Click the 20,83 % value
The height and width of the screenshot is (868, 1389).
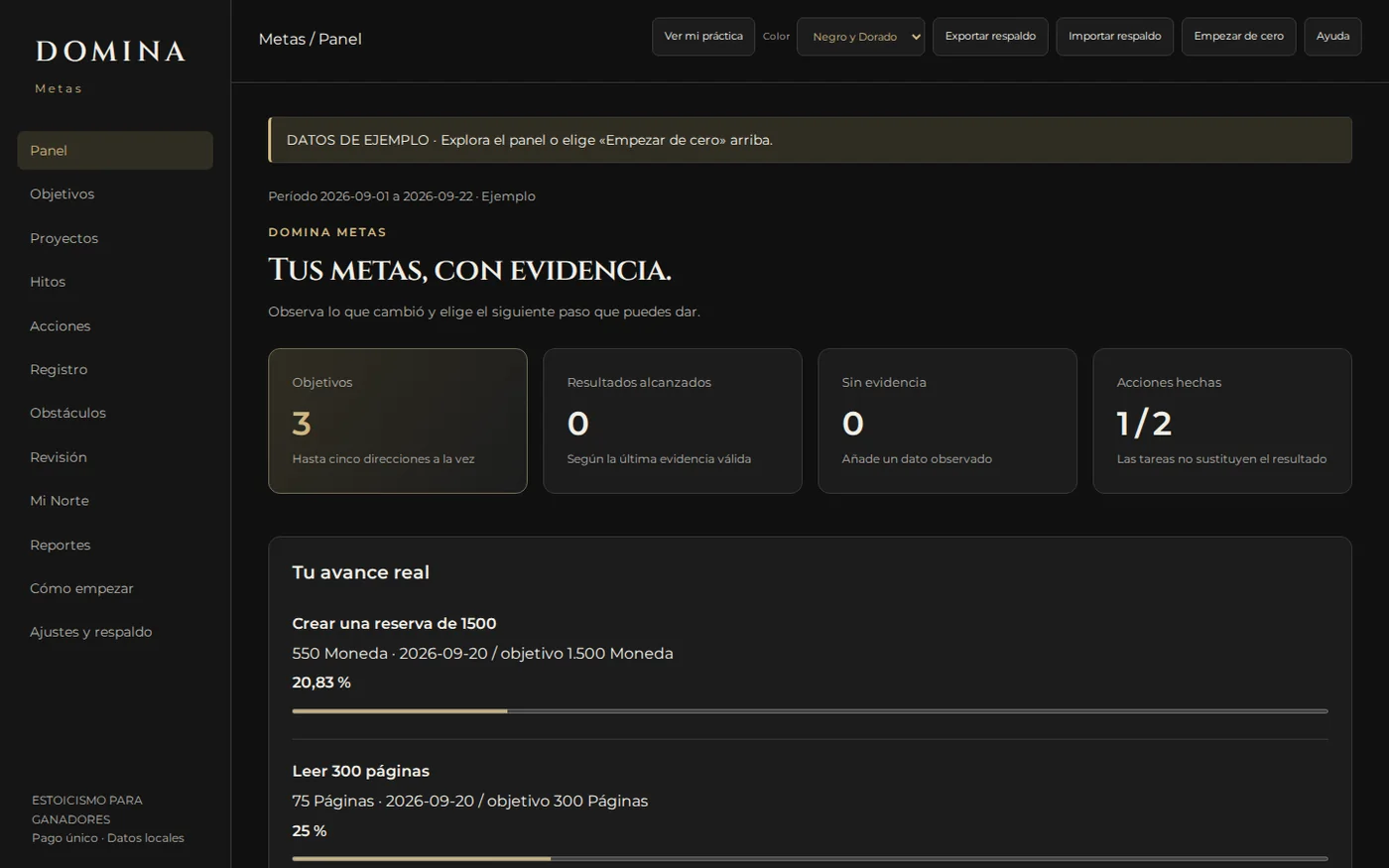click(321, 682)
